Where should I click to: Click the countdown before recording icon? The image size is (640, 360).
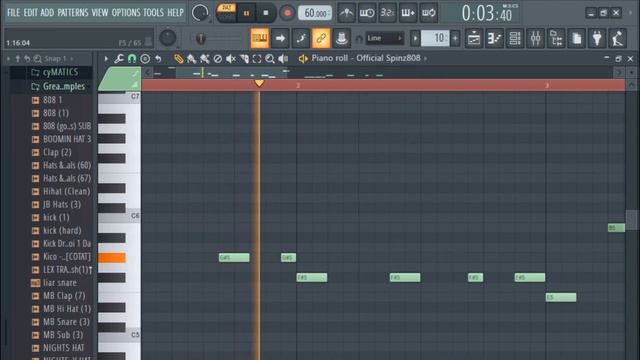tap(387, 13)
